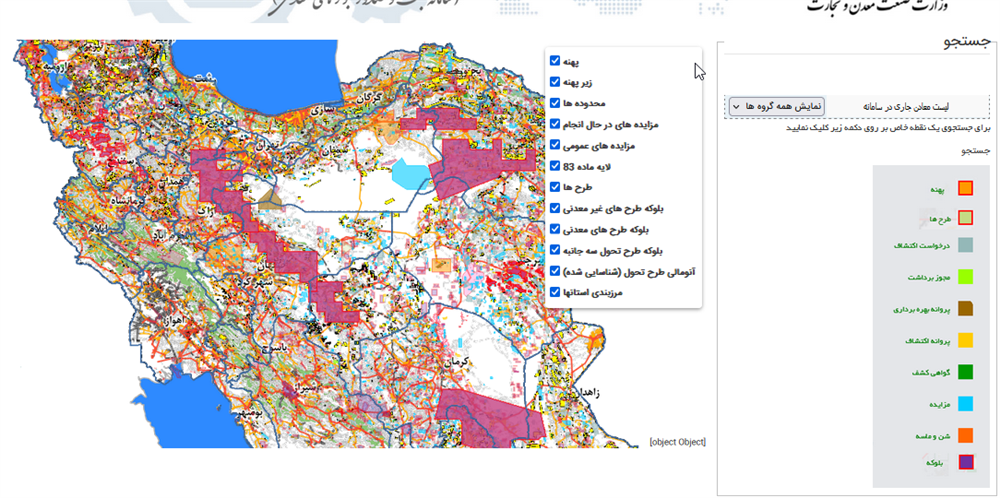This screenshot has width=1000, height=498.
Task: Uncheck the زیر پهنه layer checkbox
Action: [x=554, y=82]
